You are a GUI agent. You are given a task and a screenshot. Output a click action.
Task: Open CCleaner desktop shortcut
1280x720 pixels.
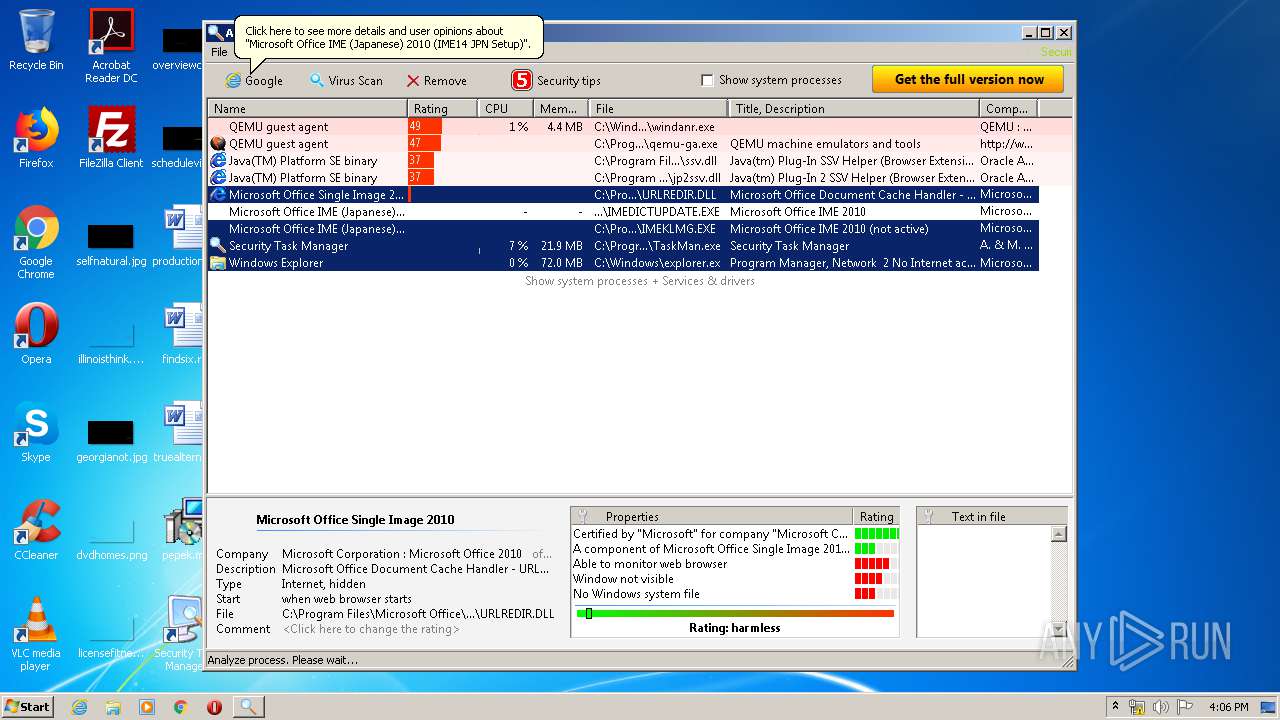tap(36, 529)
